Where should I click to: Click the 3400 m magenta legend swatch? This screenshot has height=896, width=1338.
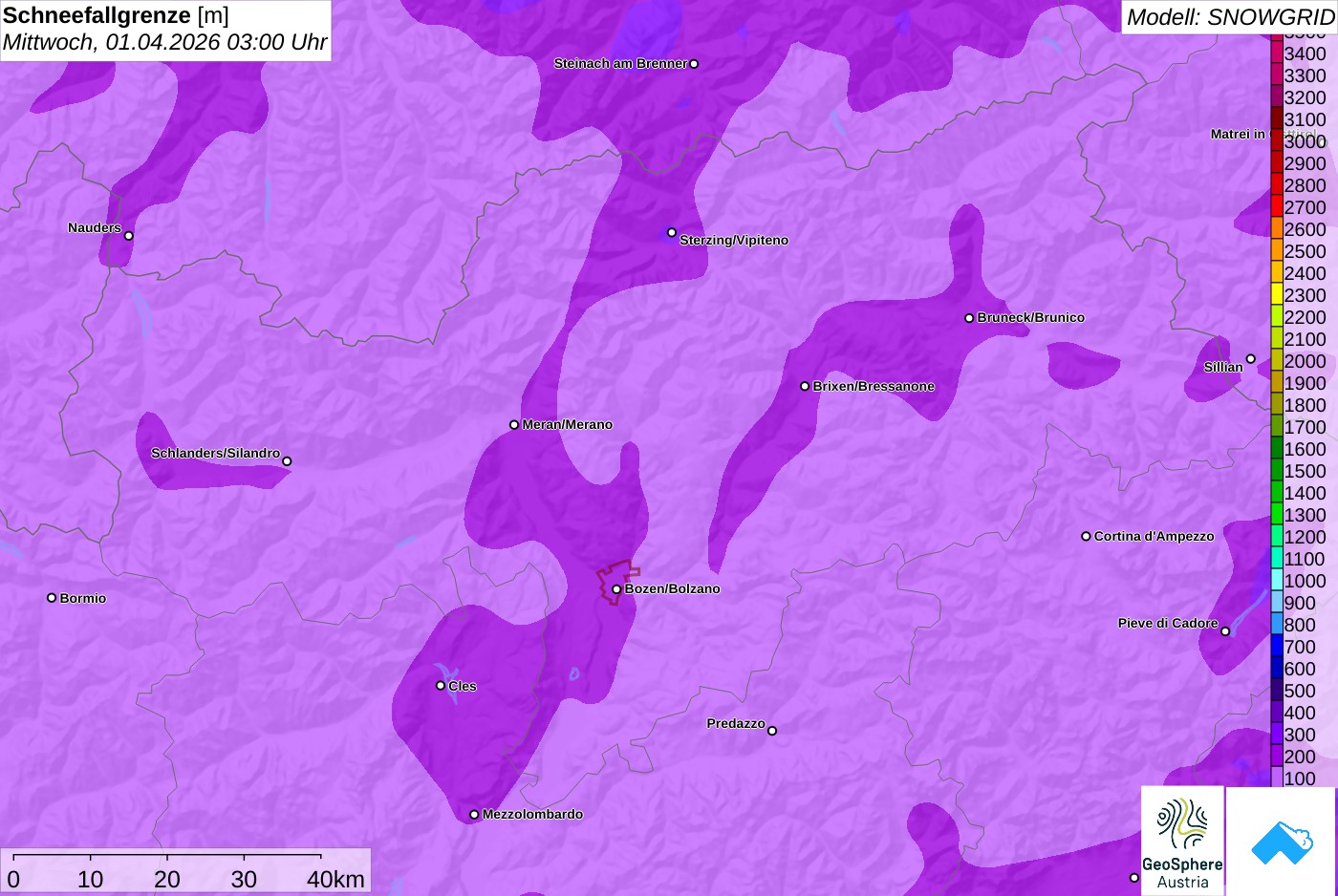[x=1277, y=53]
